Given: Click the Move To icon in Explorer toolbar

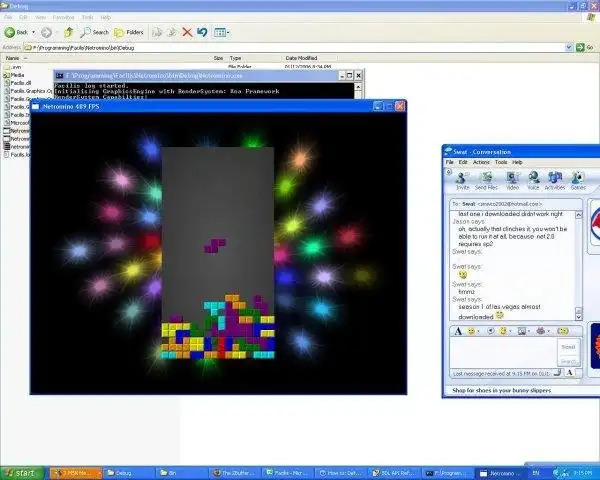Looking at the screenshot, I should pyautogui.click(x=157, y=33).
